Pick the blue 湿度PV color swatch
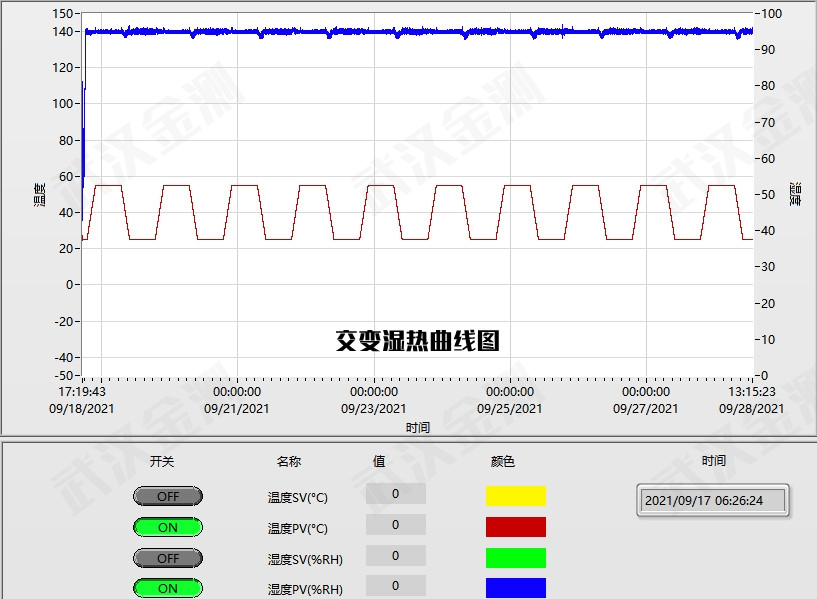 (x=515, y=587)
